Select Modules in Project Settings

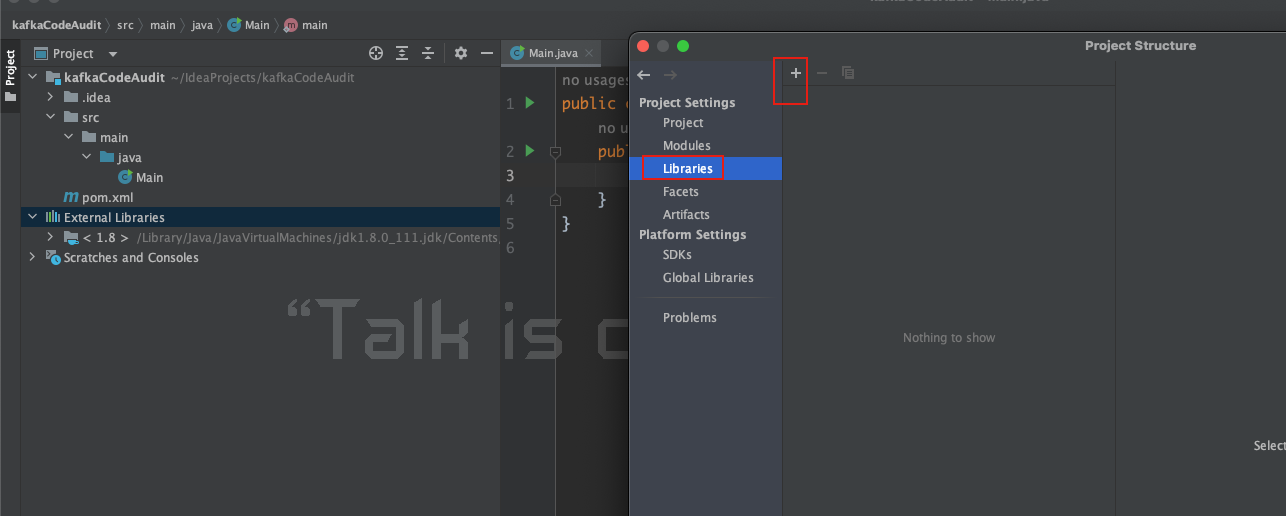tap(686, 145)
